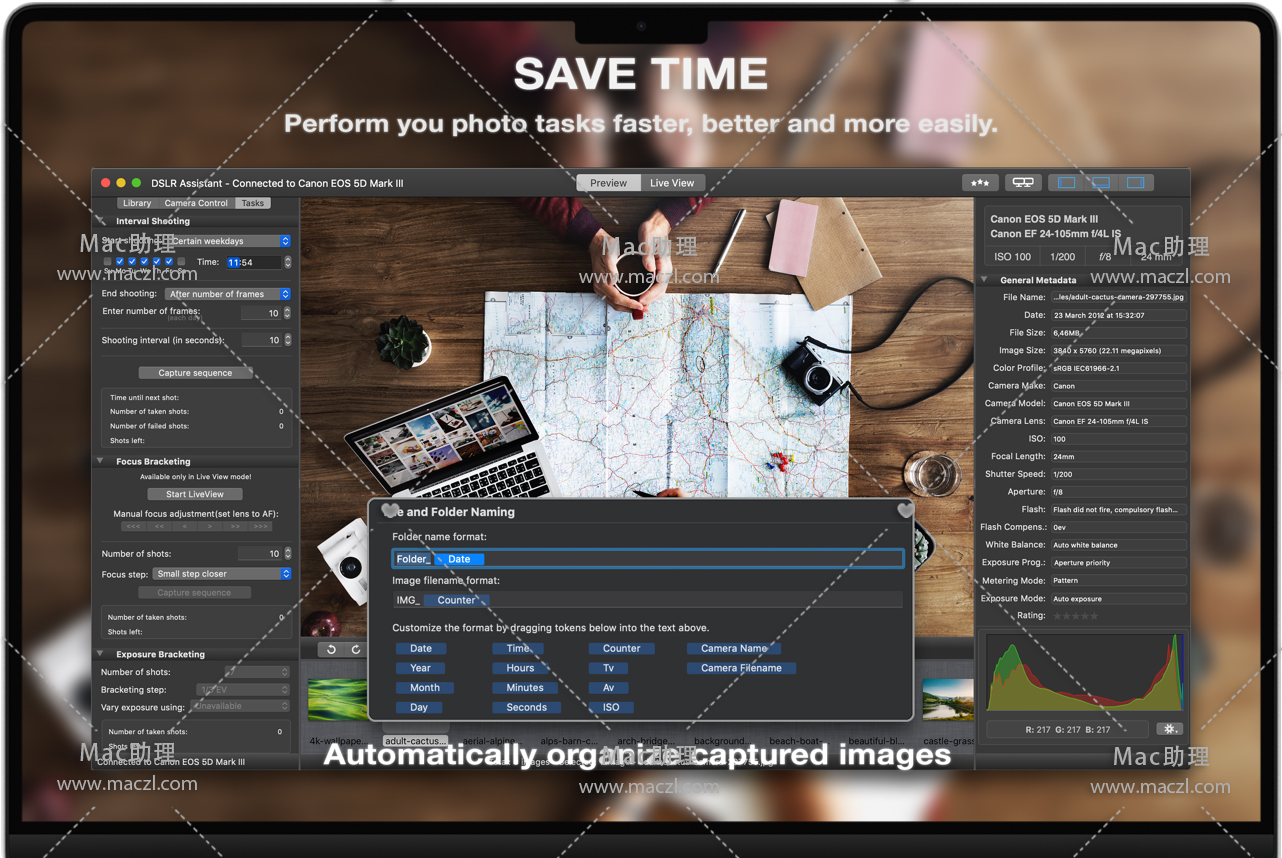The image size is (1282, 858).
Task: Switch to the Library tab
Action: [137, 203]
